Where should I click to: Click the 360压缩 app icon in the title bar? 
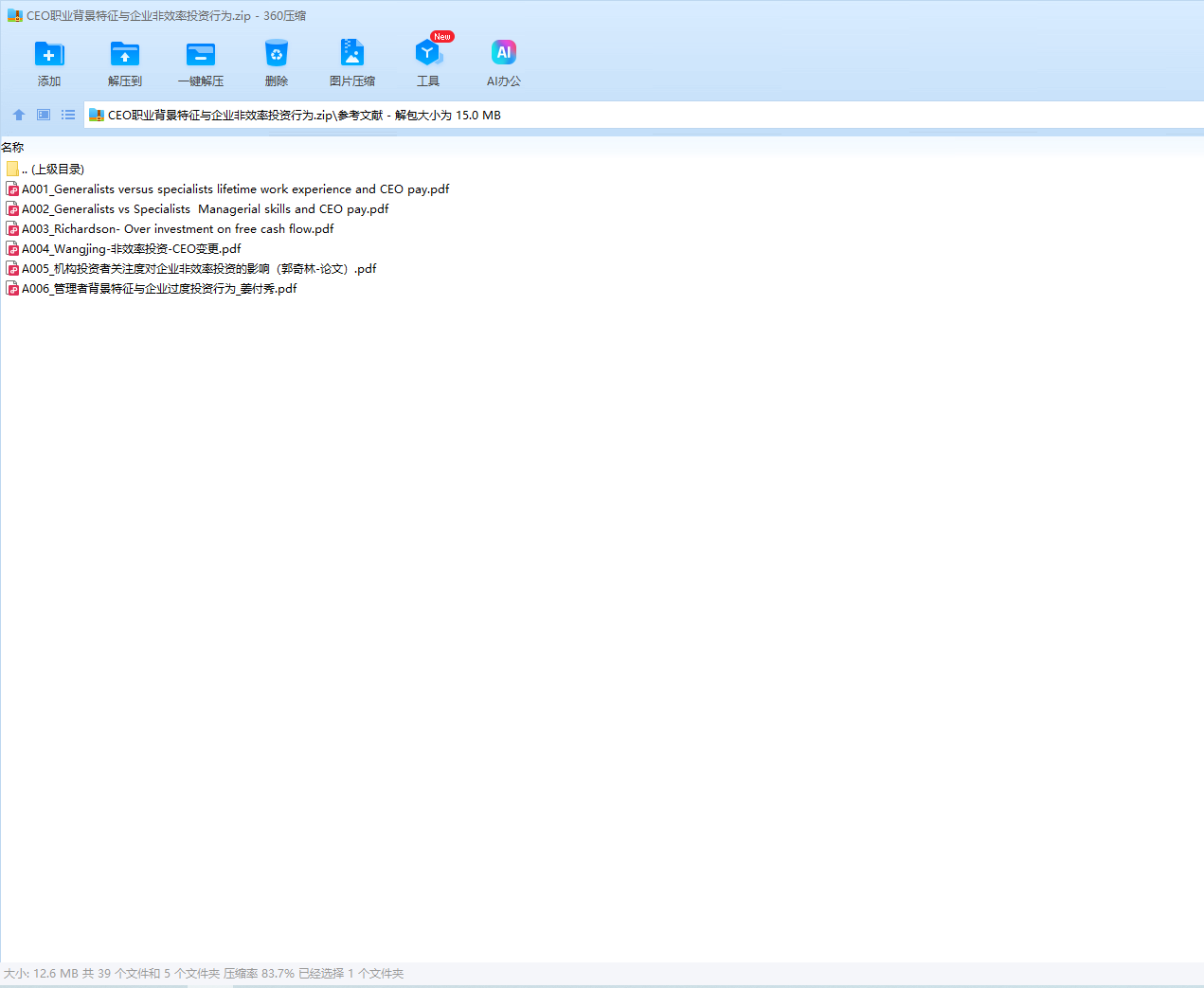coord(14,15)
